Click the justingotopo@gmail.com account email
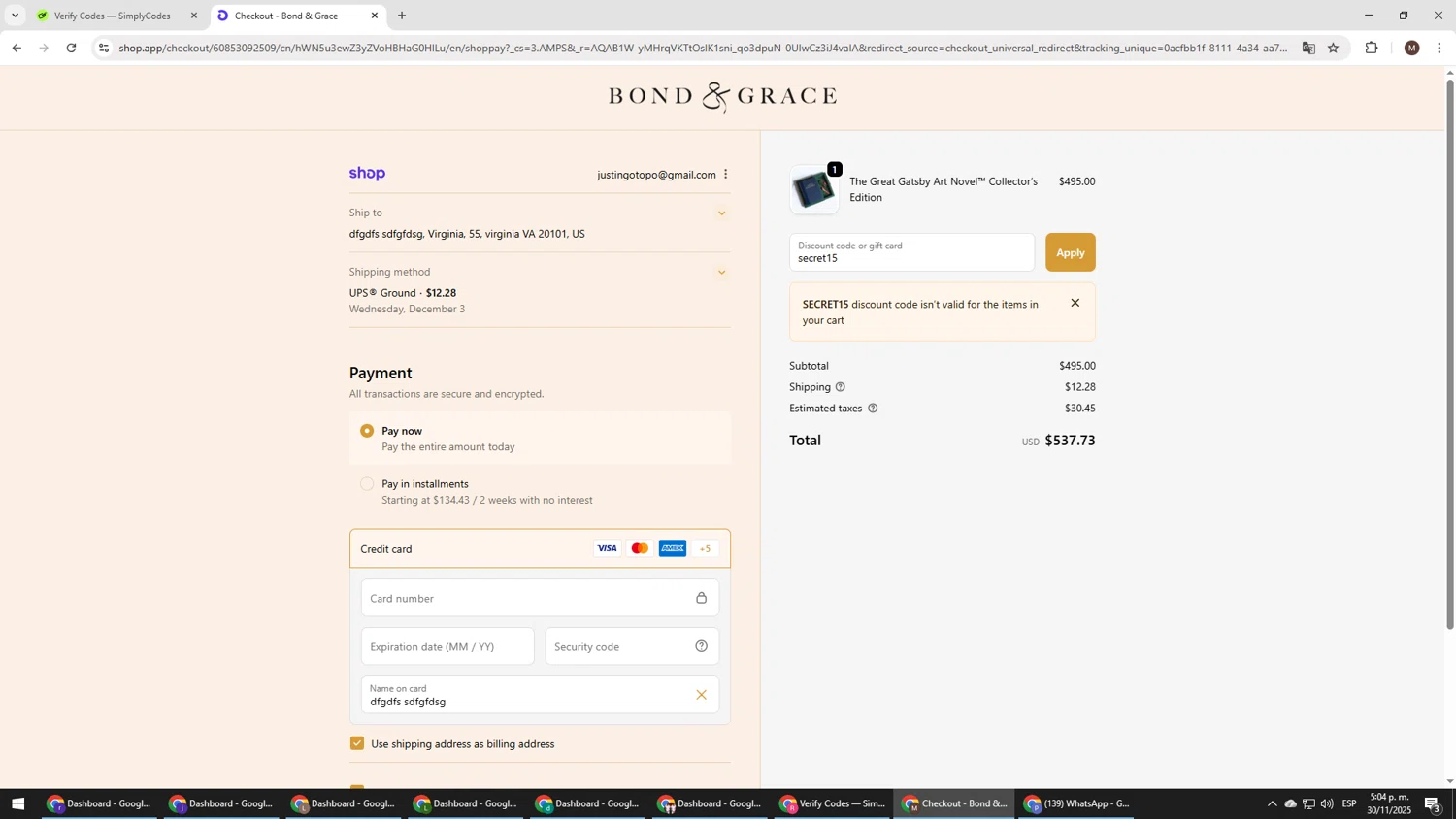 [656, 175]
